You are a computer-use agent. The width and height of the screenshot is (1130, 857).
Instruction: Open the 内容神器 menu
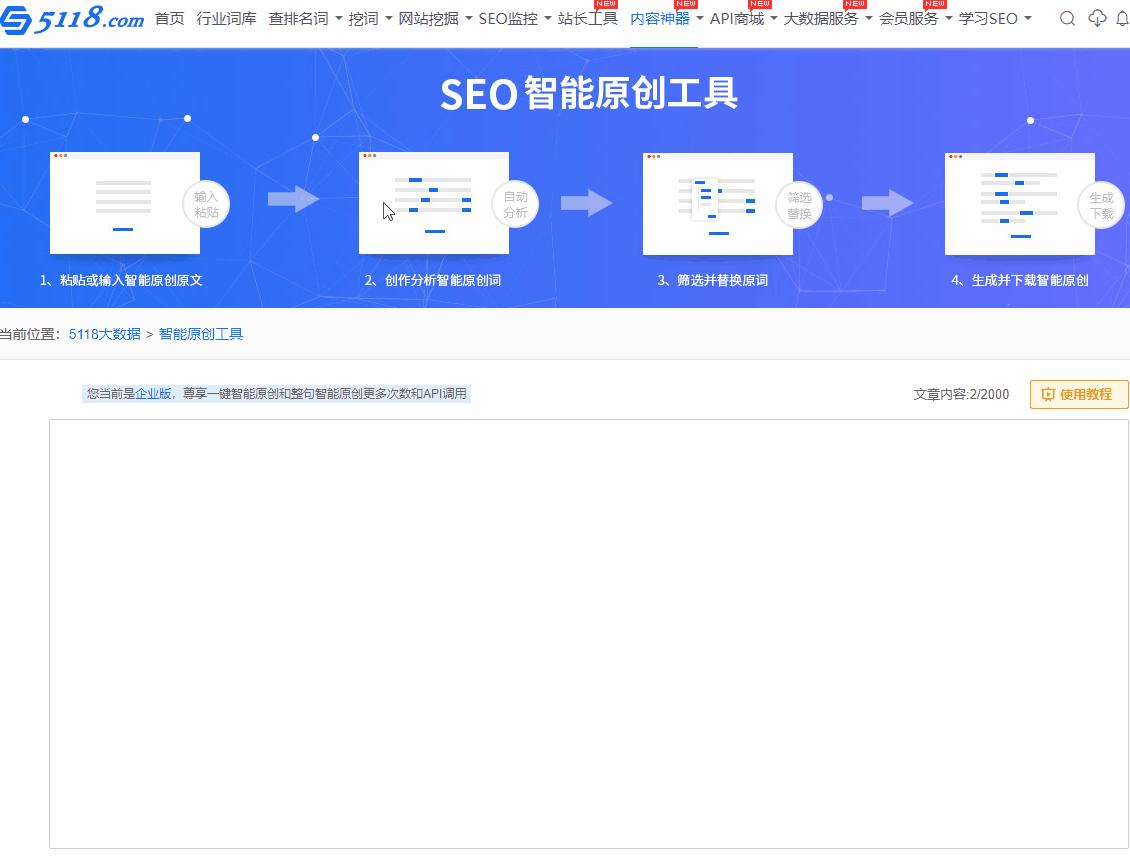tap(666, 19)
